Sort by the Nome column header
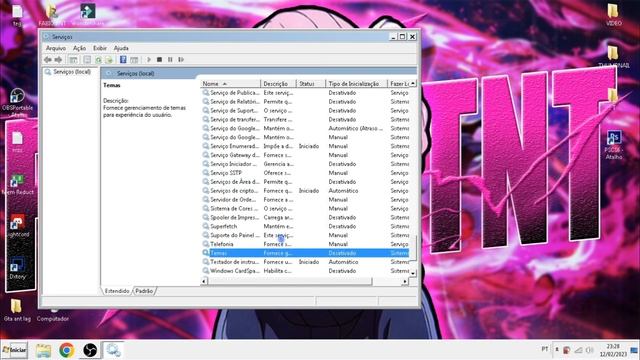 click(x=231, y=84)
